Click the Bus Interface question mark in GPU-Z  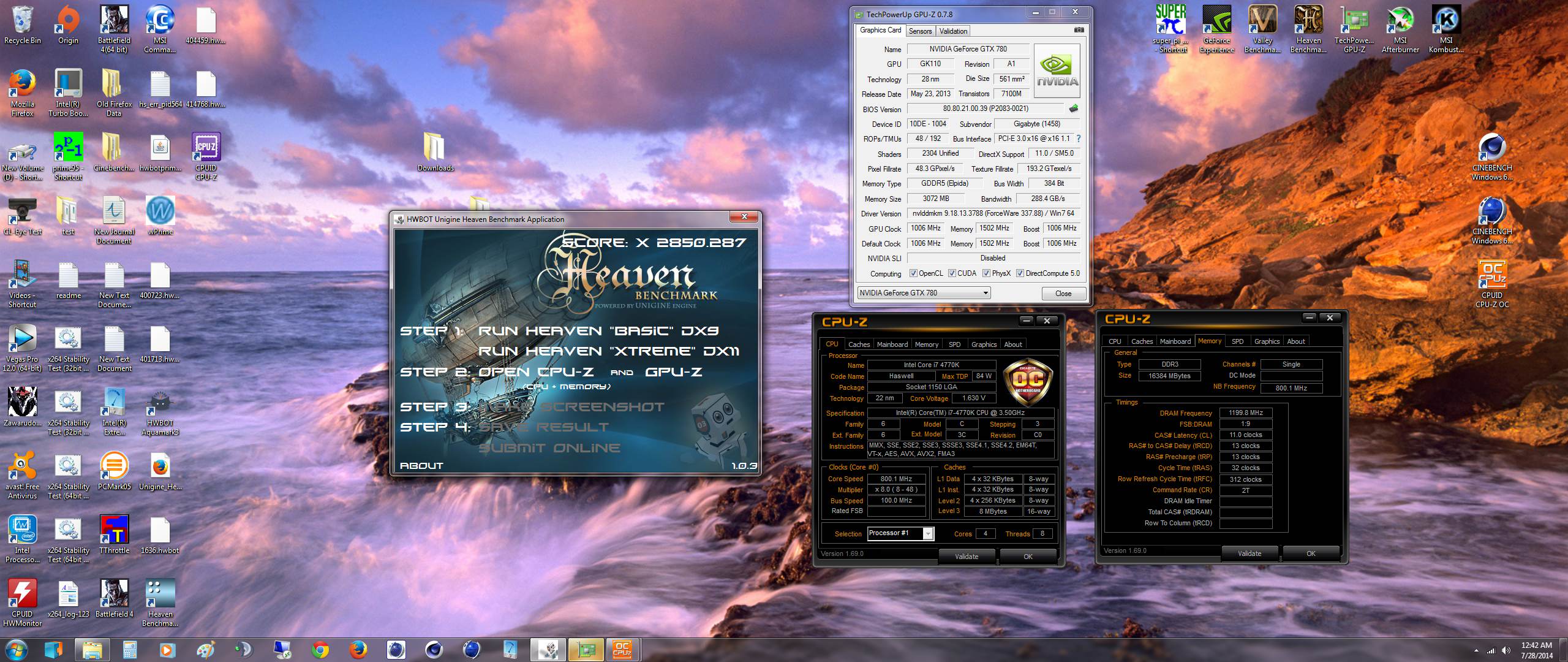[1079, 139]
